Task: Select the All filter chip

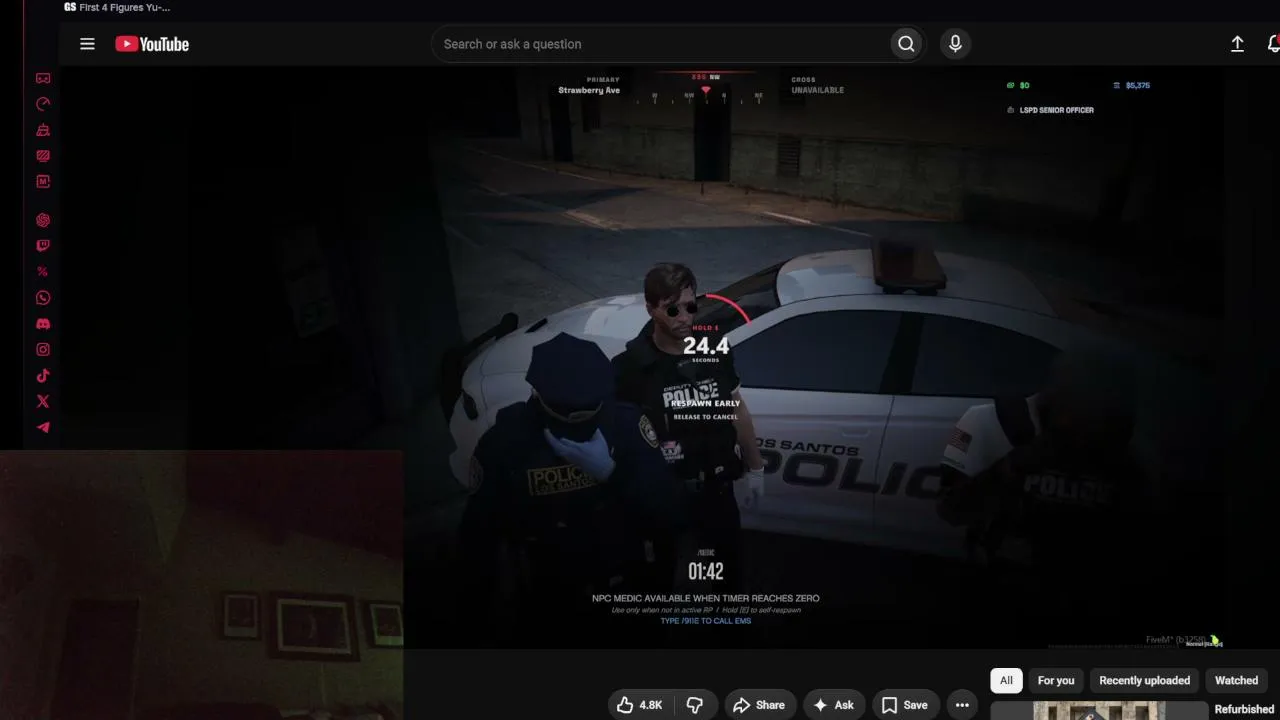Action: (1006, 681)
